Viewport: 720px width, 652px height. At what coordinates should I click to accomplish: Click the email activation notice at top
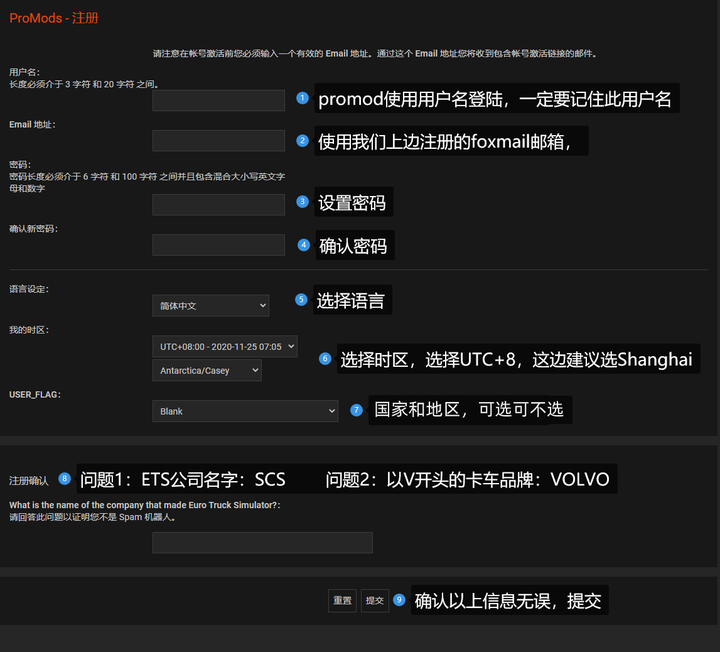[375, 54]
